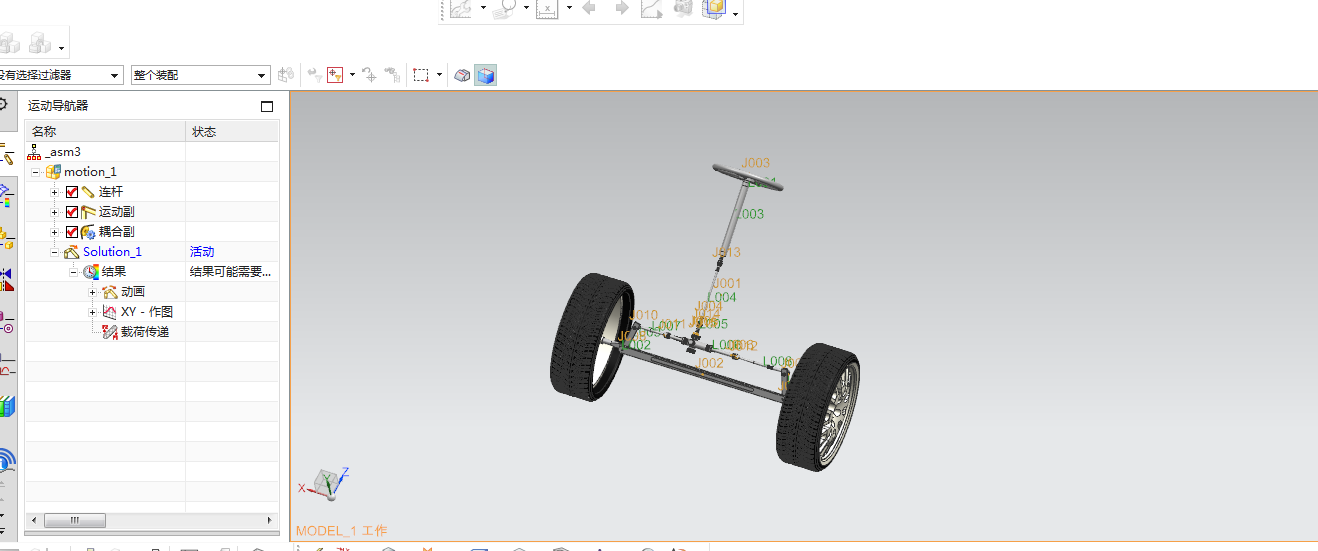Expand the 动画 node
This screenshot has height=551, width=1318.
click(x=92, y=292)
